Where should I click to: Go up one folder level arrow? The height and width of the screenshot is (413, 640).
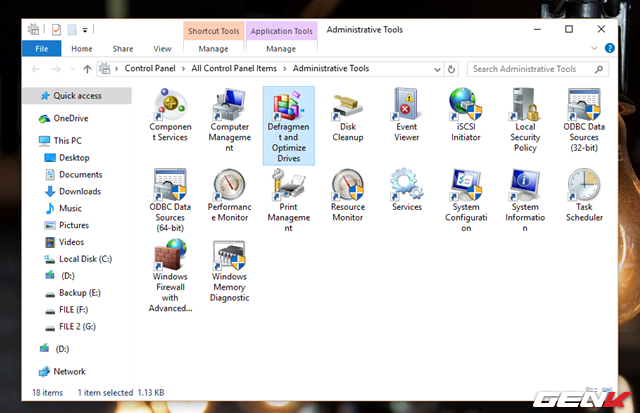point(87,69)
